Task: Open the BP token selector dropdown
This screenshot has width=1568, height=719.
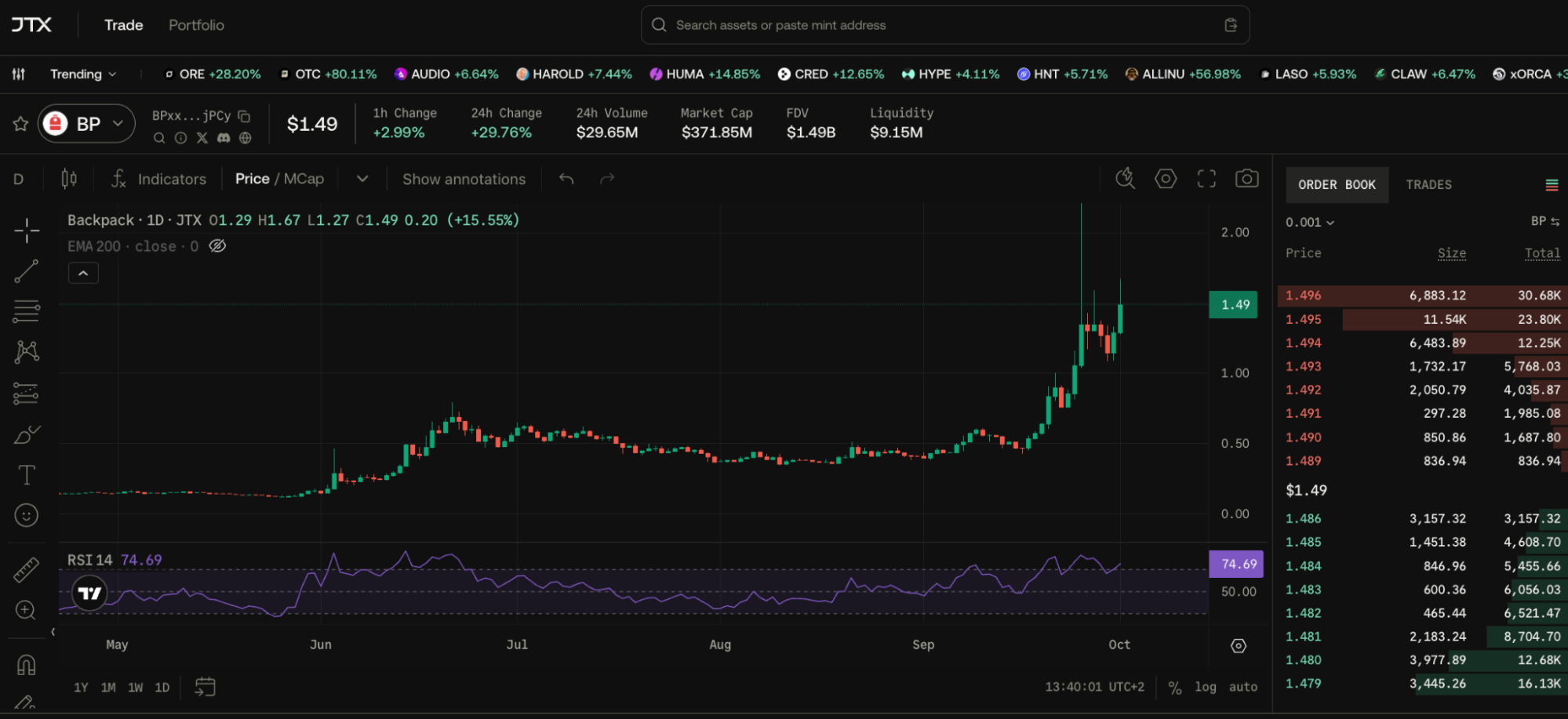Action: [86, 124]
